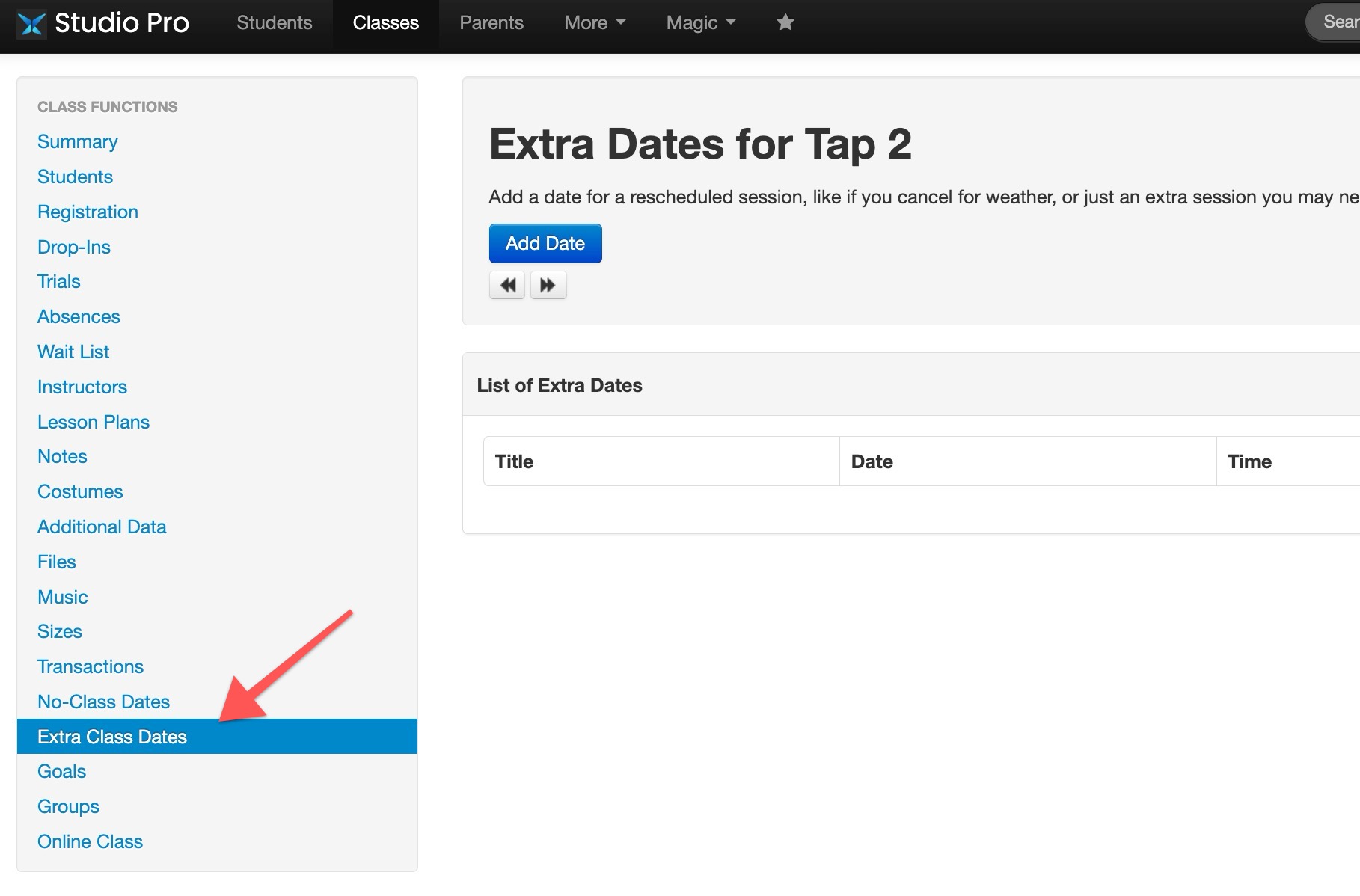1360x896 pixels.
Task: Click the Extra Dates for Tap 2 heading
Action: pyautogui.click(x=700, y=144)
